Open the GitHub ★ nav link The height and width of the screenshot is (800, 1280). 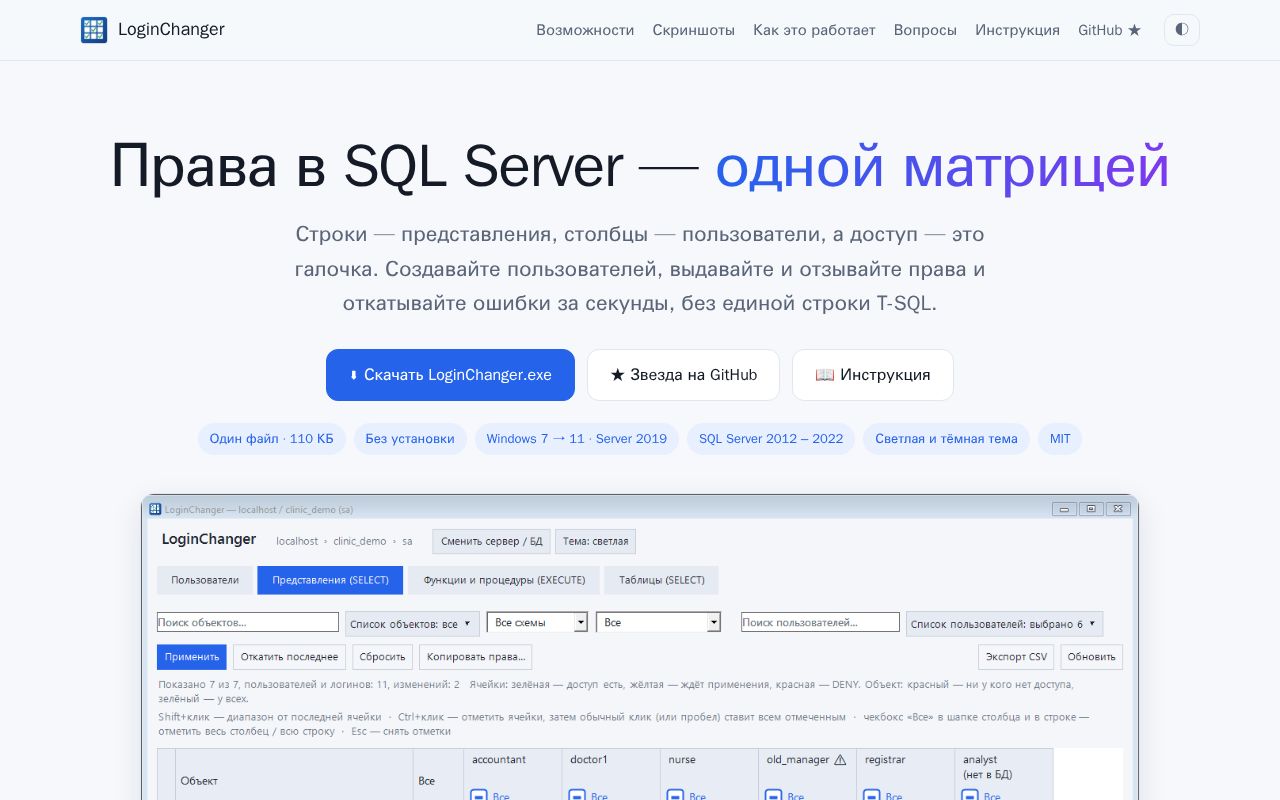1109,30
